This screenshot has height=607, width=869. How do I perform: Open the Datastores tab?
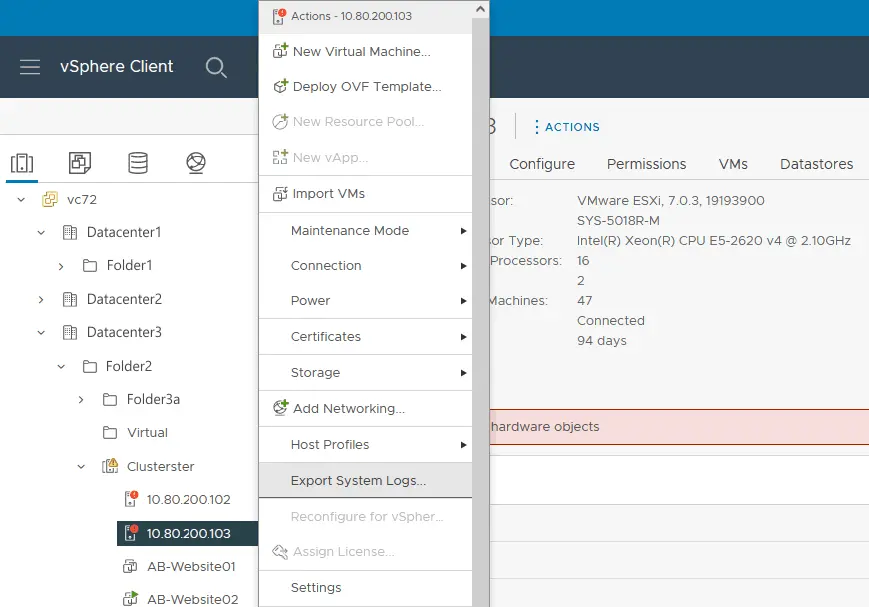(816, 164)
